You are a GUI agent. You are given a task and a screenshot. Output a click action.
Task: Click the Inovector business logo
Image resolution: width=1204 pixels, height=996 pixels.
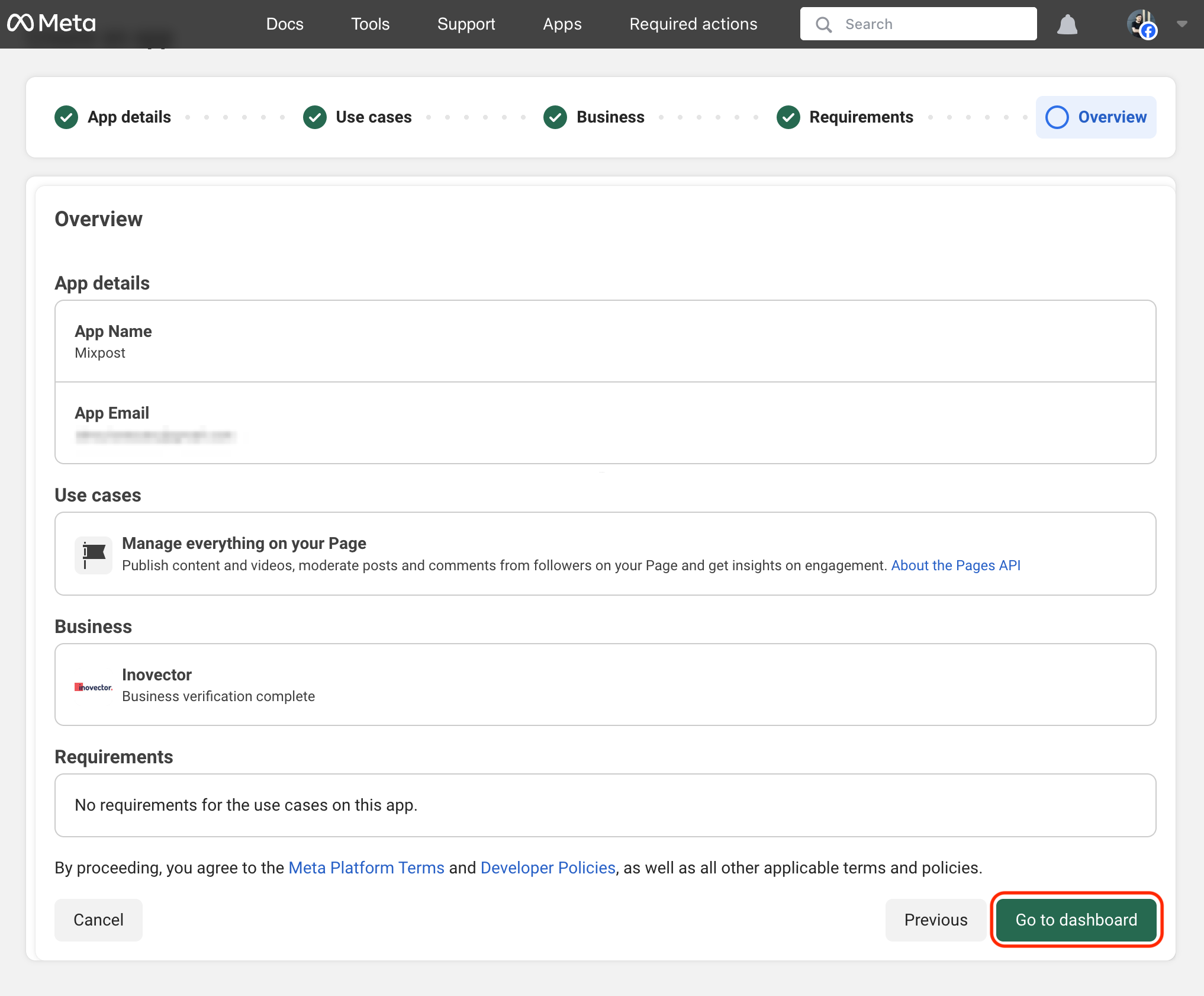pos(94,686)
